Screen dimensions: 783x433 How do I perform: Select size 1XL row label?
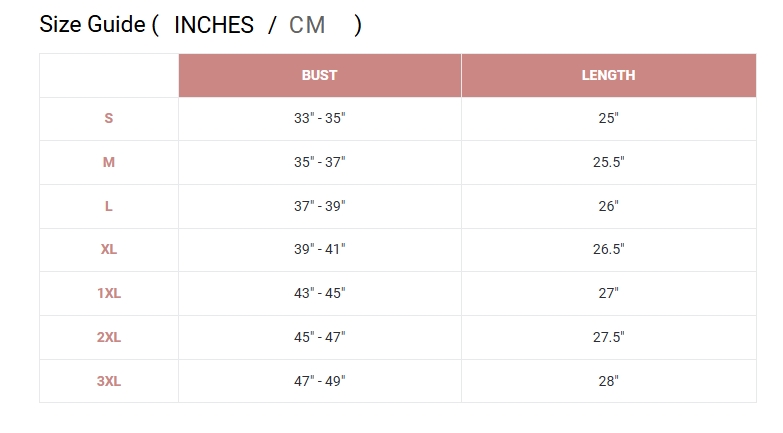[109, 293]
